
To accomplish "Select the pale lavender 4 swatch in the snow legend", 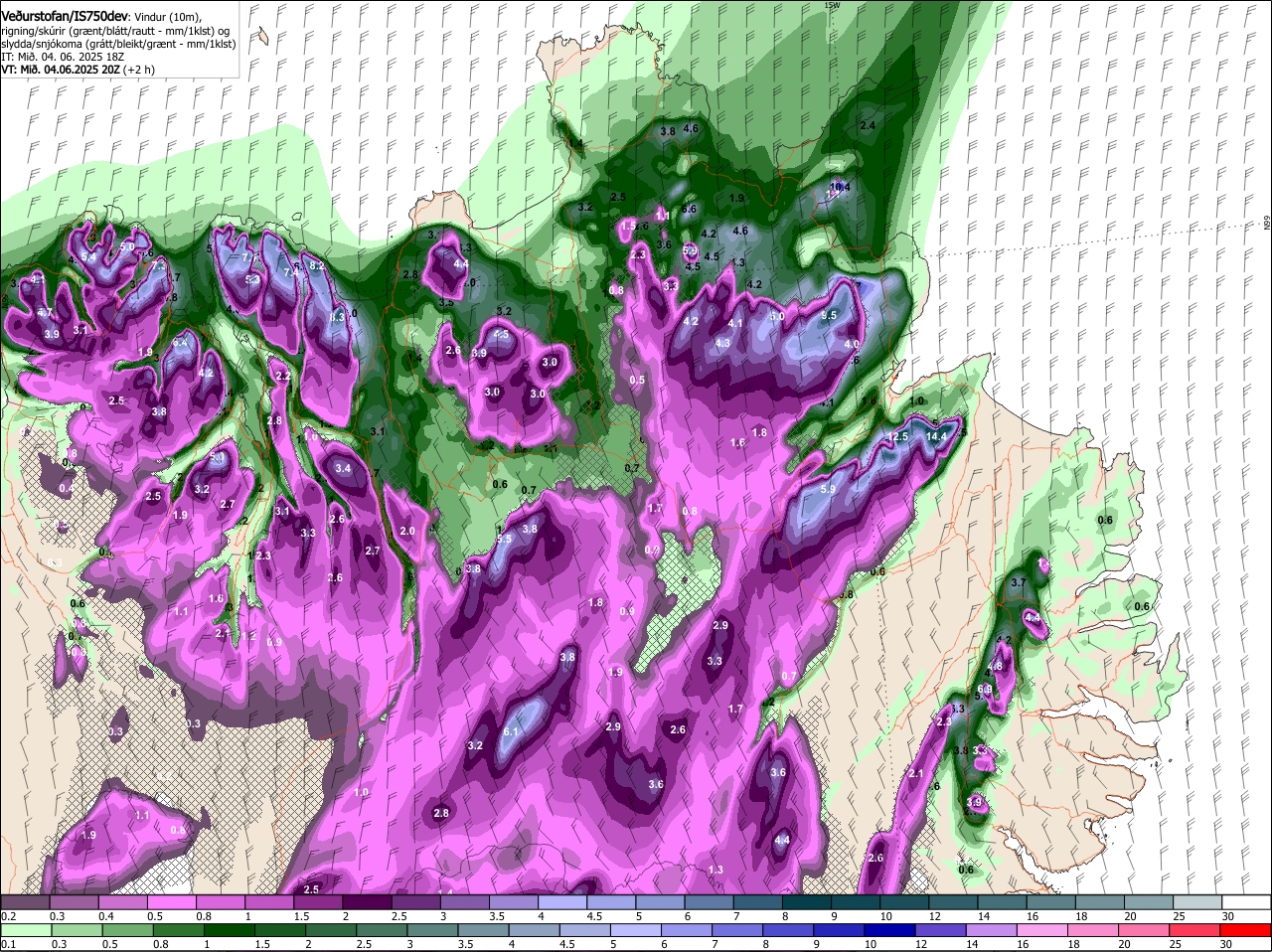I will click(563, 902).
